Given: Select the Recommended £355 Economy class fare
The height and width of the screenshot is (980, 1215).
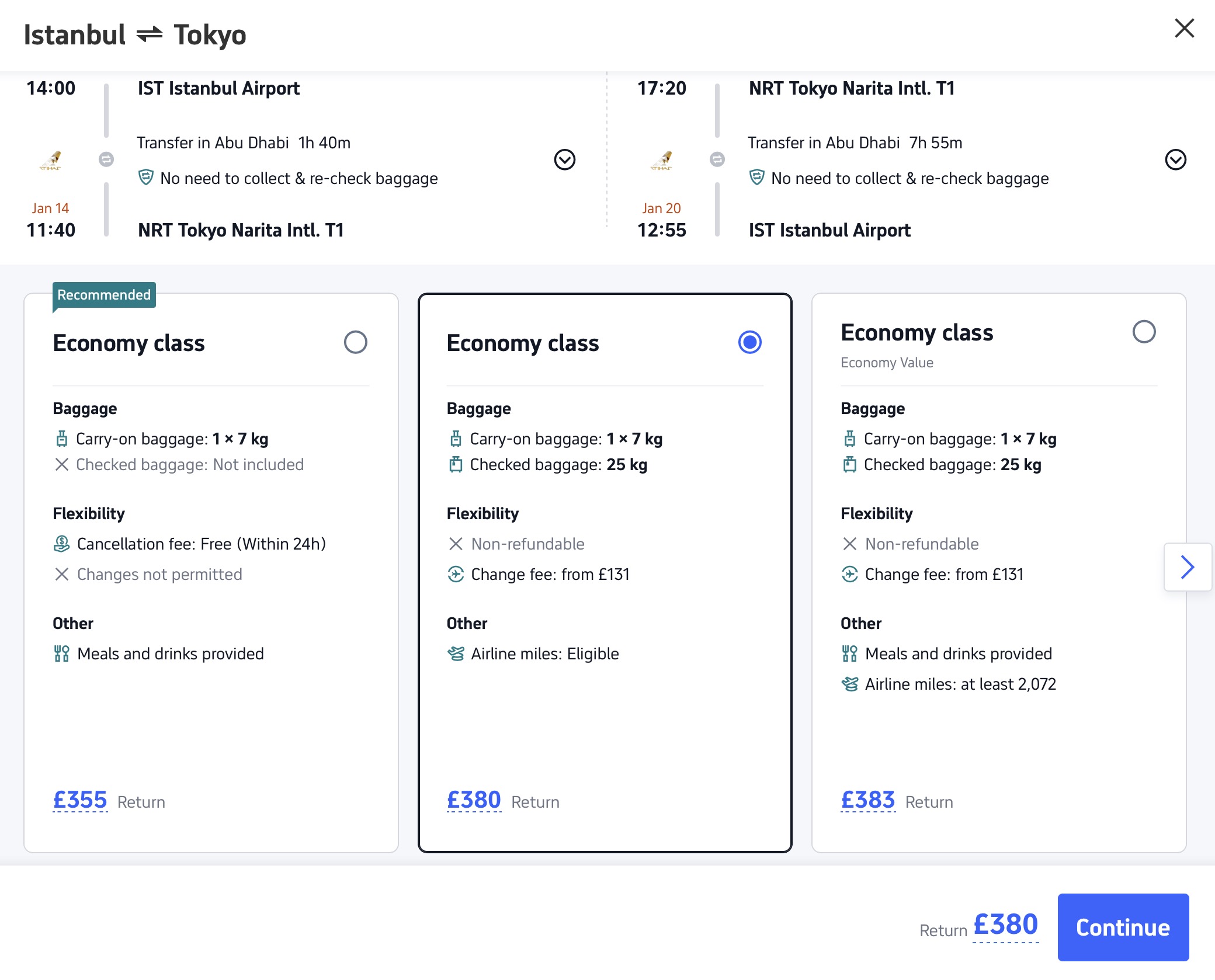Looking at the screenshot, I should (x=355, y=342).
